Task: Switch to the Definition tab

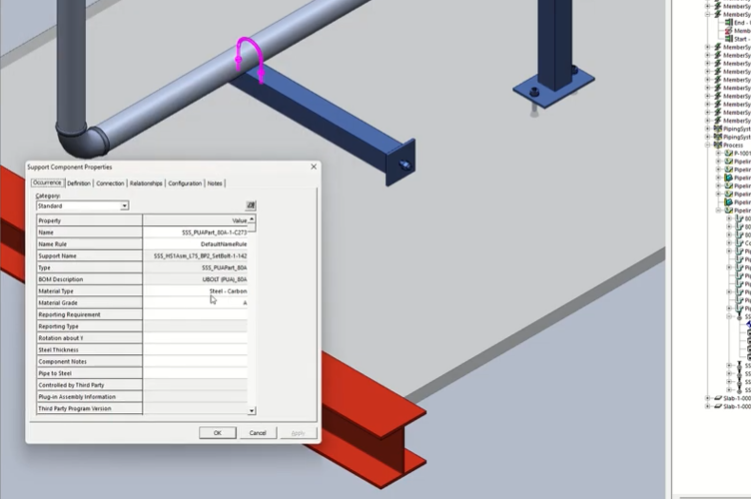Action: 79,183
